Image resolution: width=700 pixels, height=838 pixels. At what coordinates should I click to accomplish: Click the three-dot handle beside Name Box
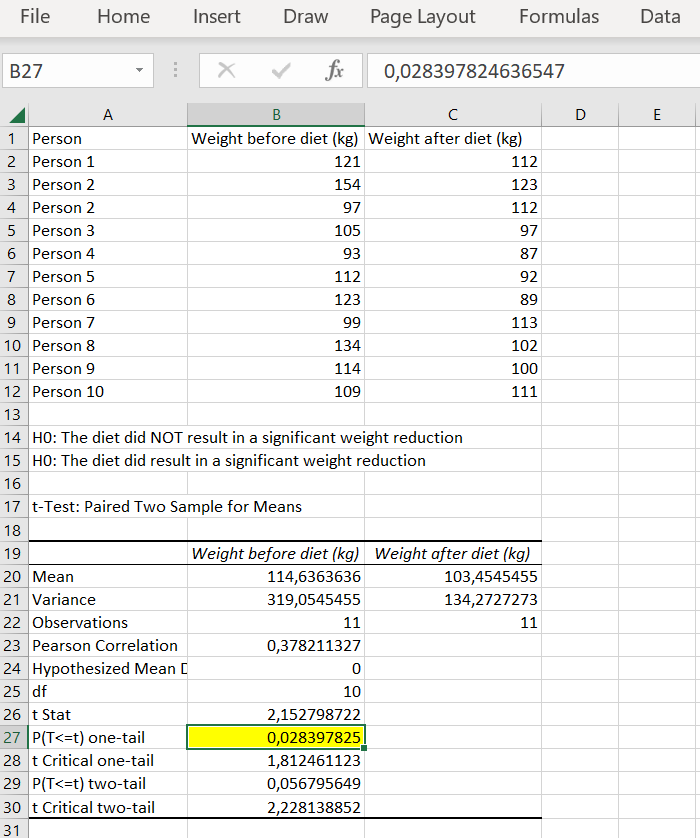point(175,71)
